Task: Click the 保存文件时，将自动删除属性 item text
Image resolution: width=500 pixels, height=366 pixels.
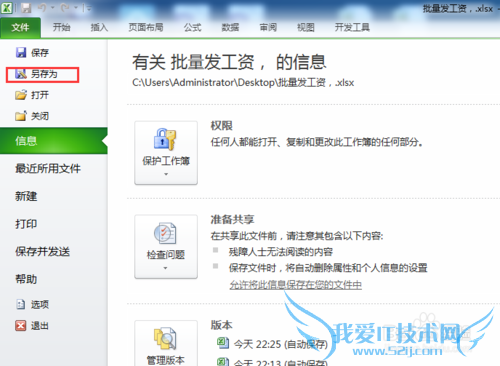Action: point(328,268)
